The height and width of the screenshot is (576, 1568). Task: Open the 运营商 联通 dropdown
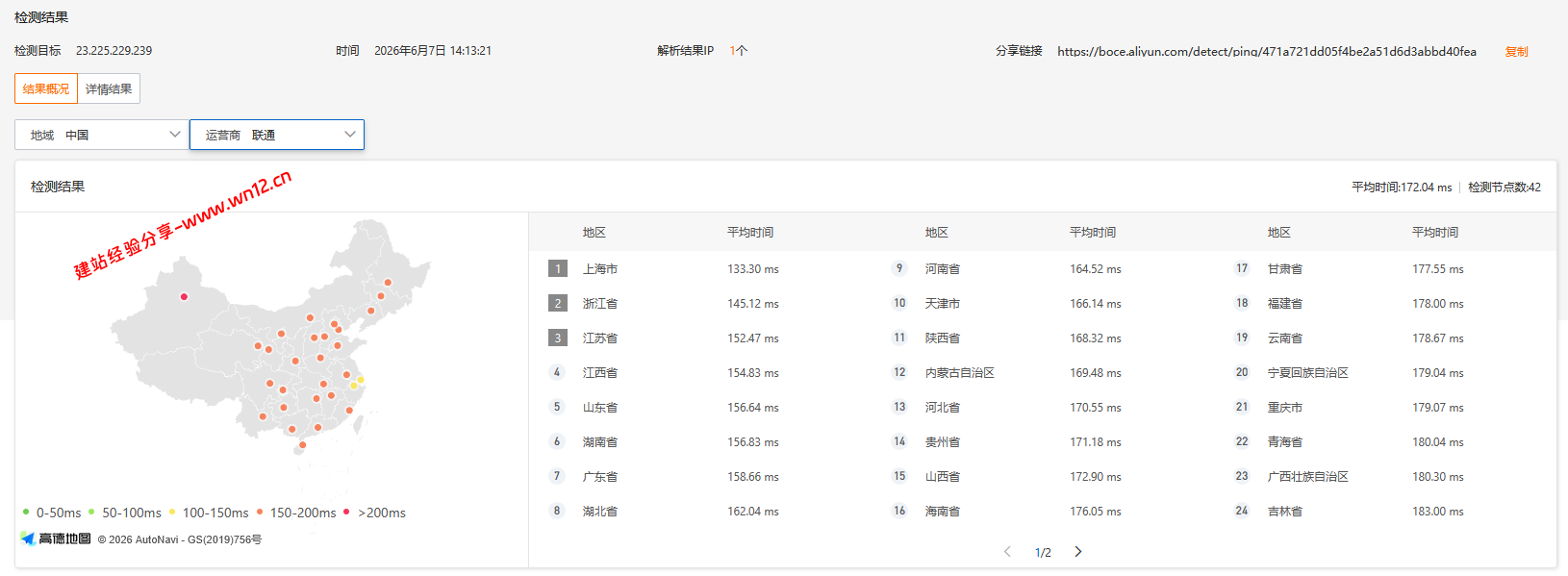[x=277, y=135]
